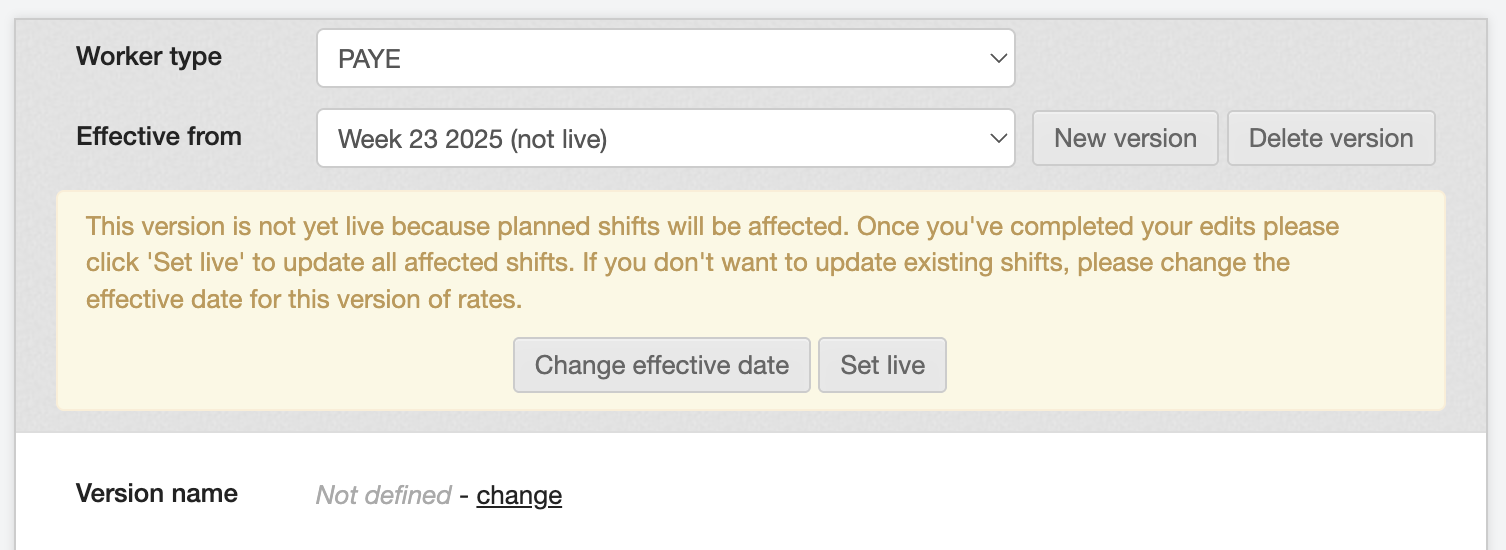Click the Worker type field label
This screenshot has height=550, width=1506.
point(149,57)
